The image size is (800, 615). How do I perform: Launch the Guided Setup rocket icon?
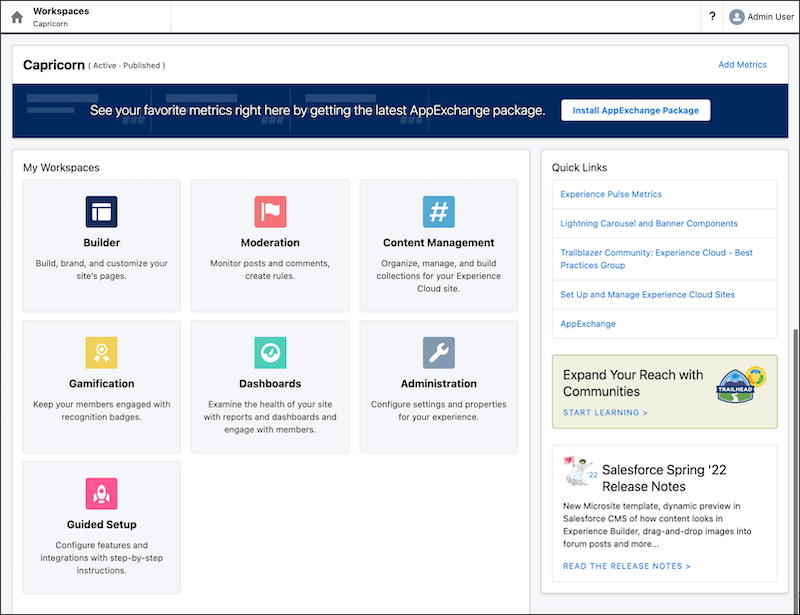pyautogui.click(x=101, y=493)
